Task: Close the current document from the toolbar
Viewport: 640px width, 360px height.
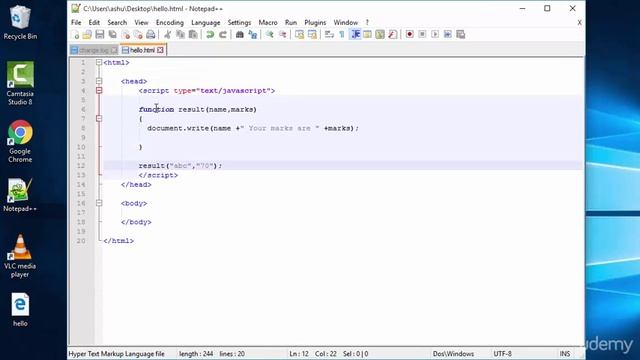Action: (x=126, y=35)
